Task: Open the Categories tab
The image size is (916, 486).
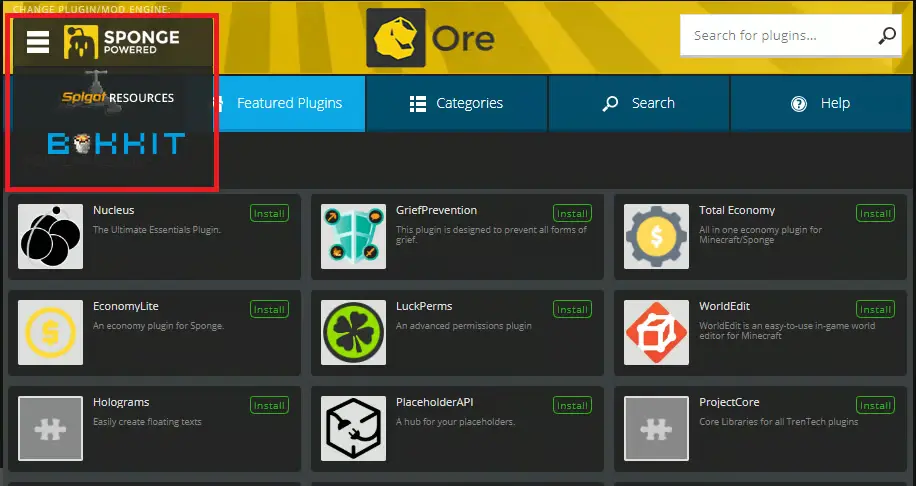Action: [456, 103]
